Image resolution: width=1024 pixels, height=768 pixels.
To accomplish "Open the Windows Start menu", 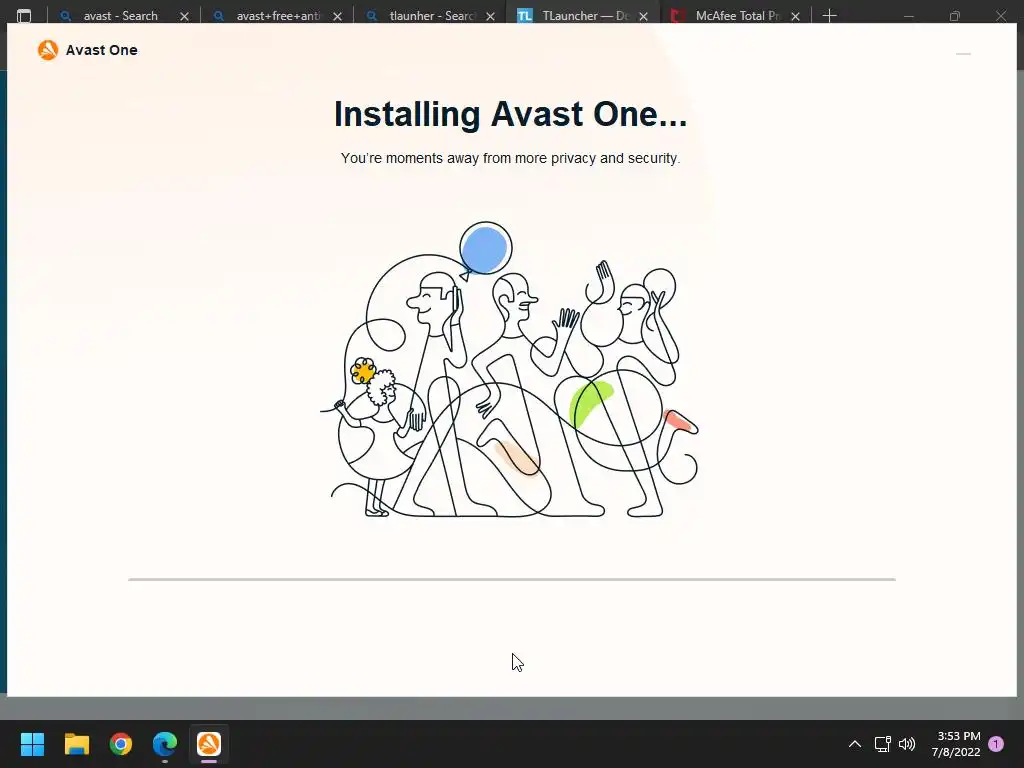I will click(32, 744).
